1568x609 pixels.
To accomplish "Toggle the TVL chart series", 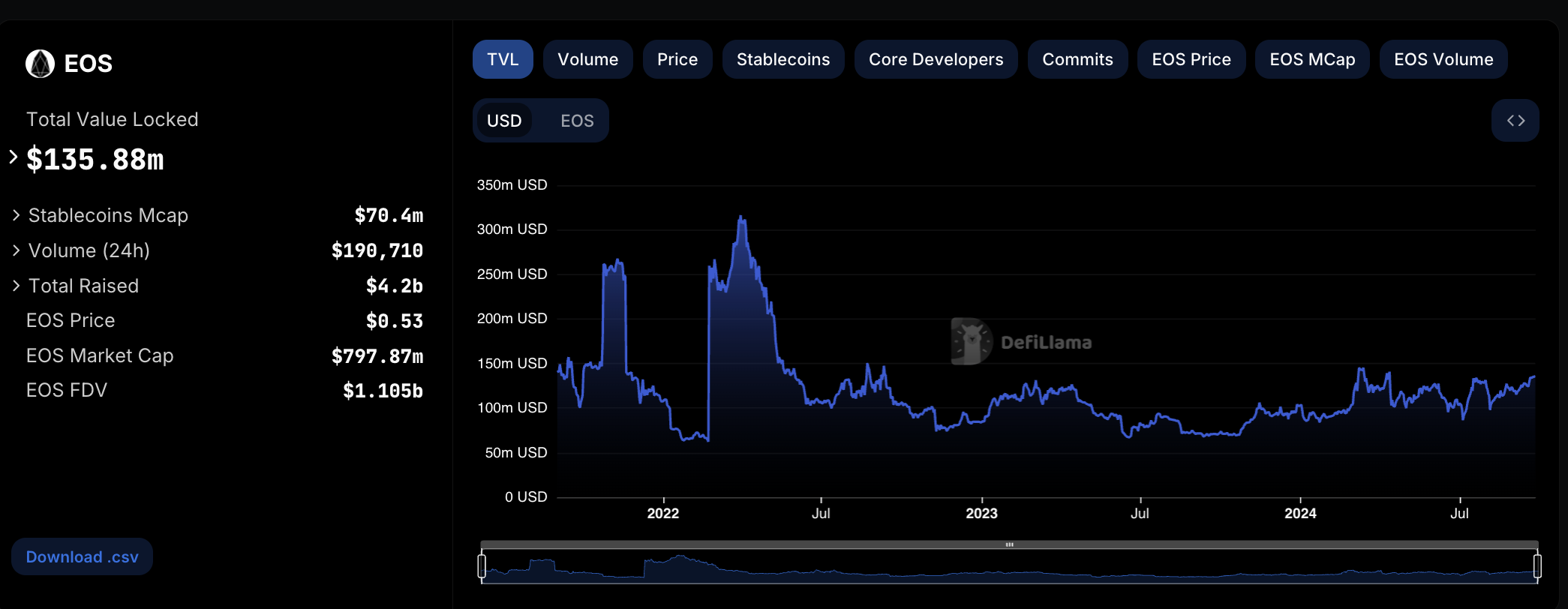I will 503,60.
